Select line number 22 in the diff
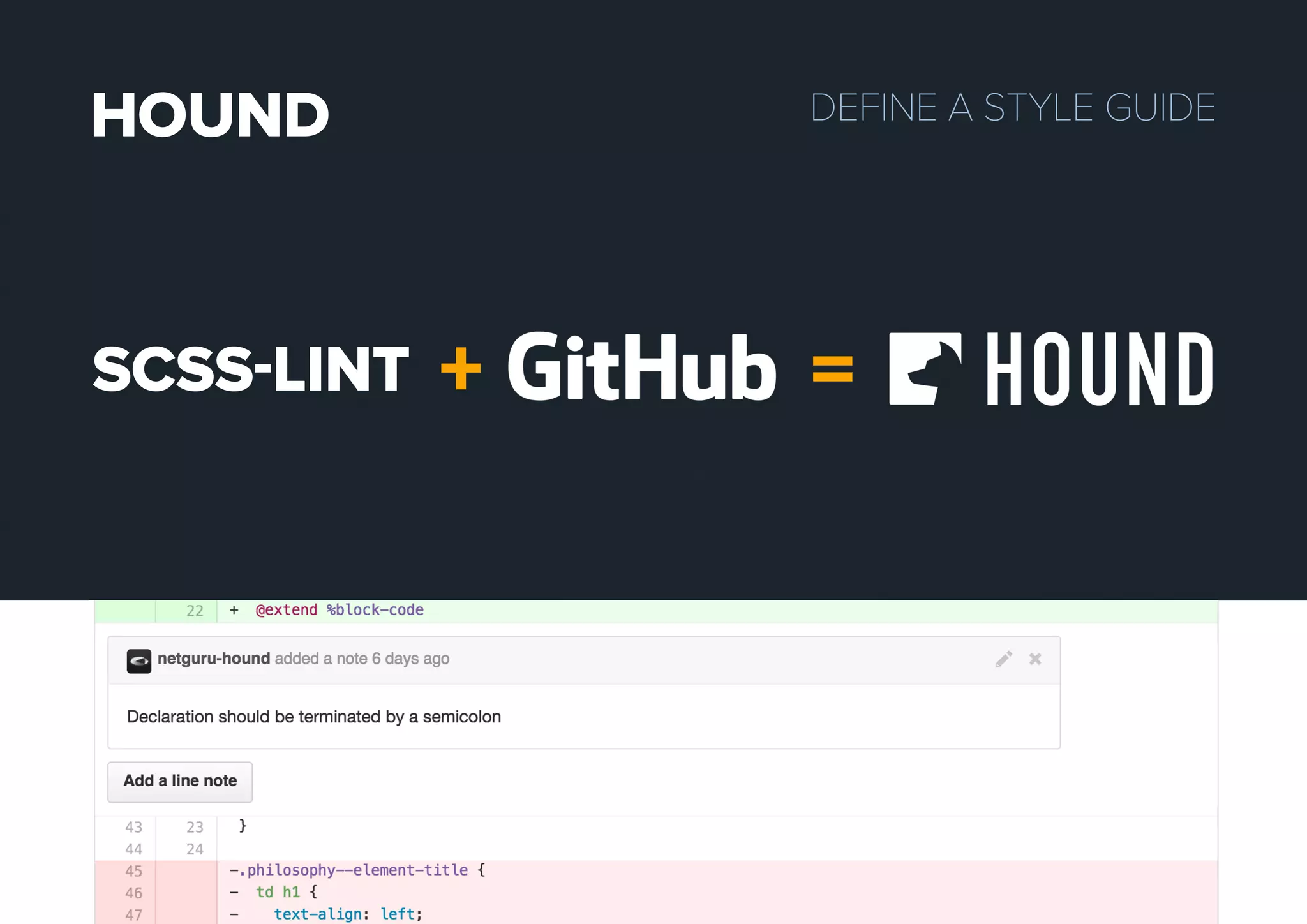This screenshot has height=924, width=1307. [195, 611]
